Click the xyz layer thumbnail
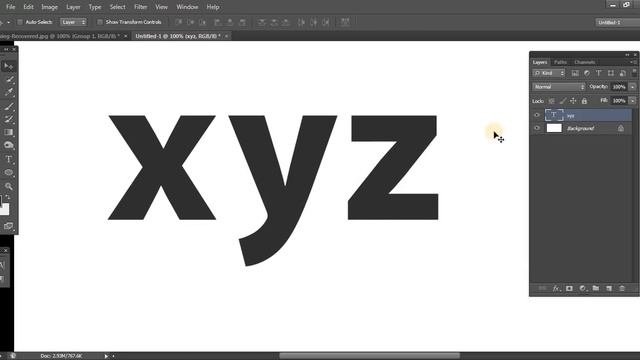This screenshot has width=640, height=360. [554, 115]
